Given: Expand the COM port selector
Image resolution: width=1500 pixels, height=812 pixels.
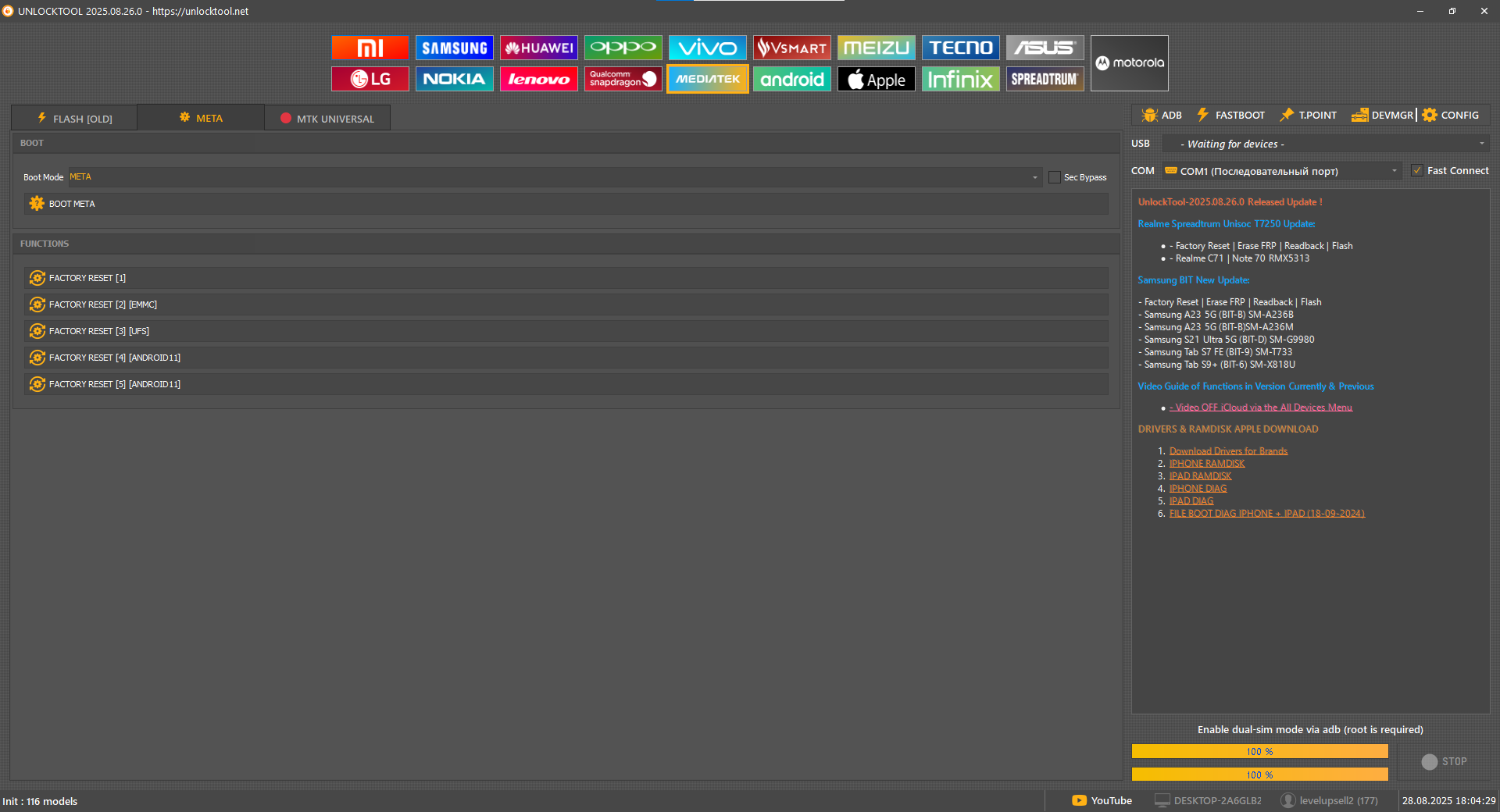Looking at the screenshot, I should (x=1394, y=171).
